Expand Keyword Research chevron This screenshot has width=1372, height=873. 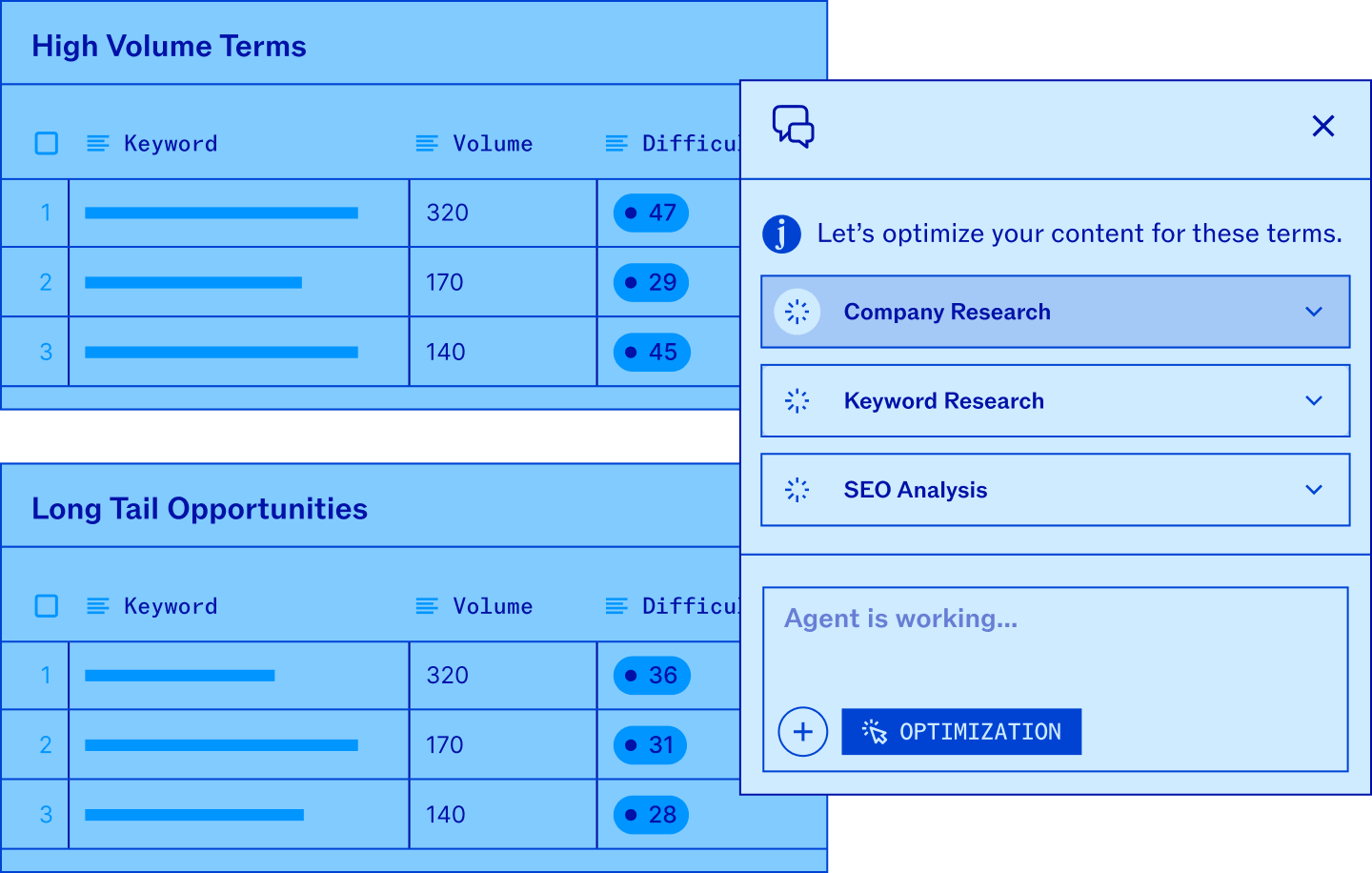pos(1314,400)
